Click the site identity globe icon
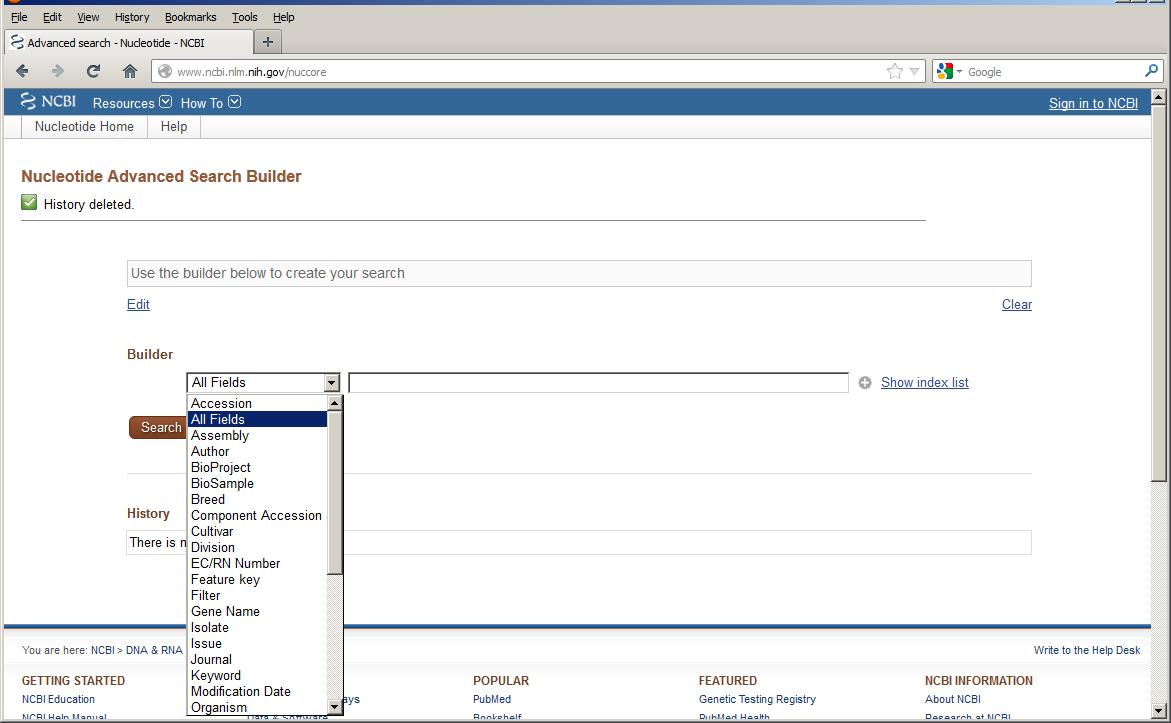 [165, 72]
